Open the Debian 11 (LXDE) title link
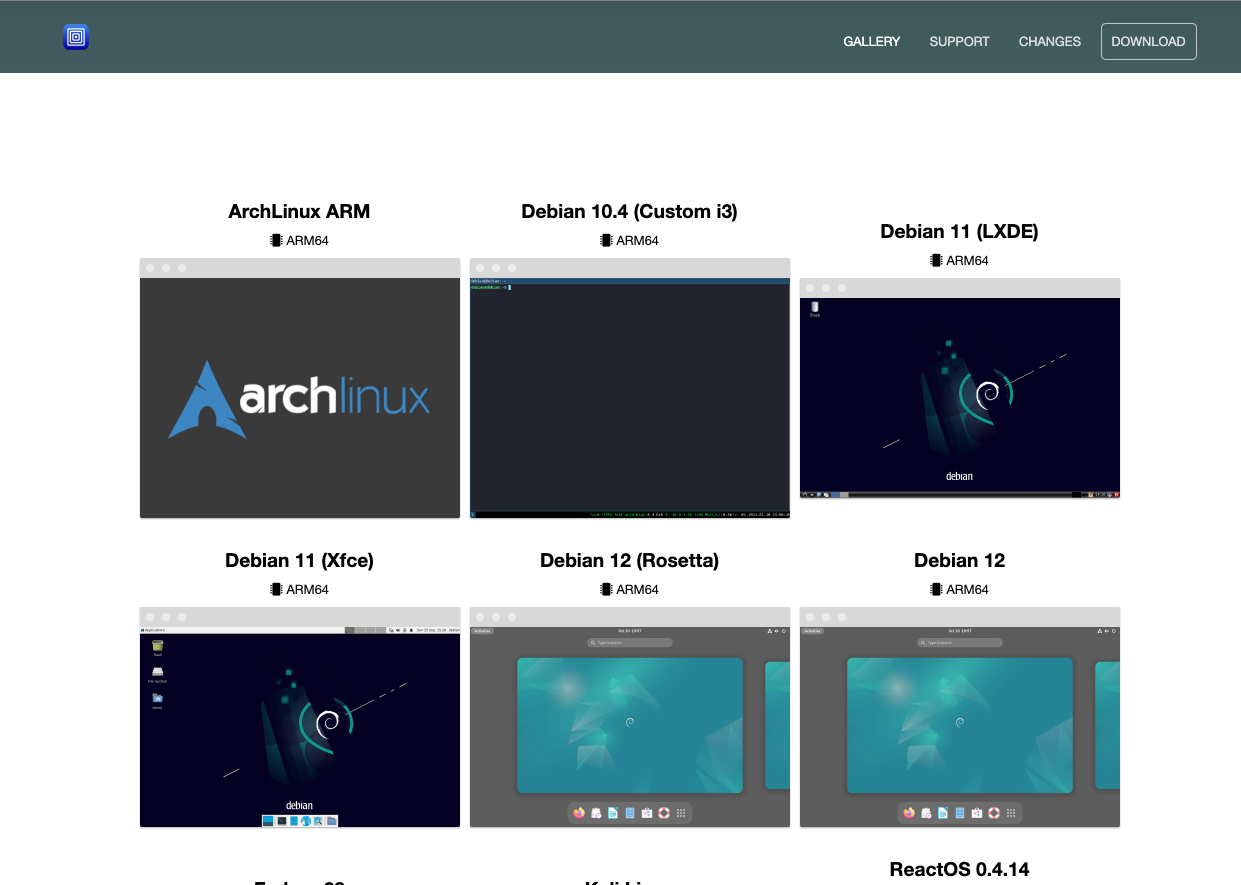Image resolution: width=1241 pixels, height=885 pixels. pyautogui.click(x=959, y=231)
